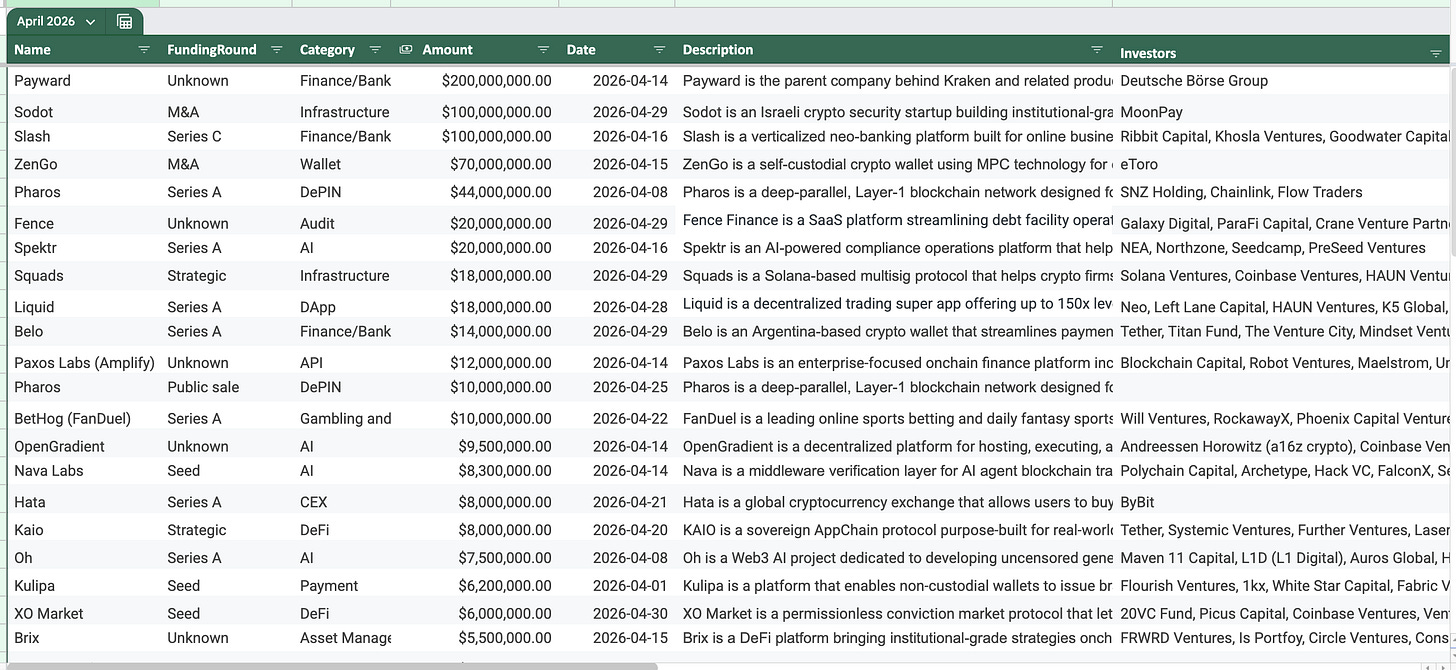Screen dimensions: 1456x670
Task: Open the Date column filter menu
Action: (659, 50)
